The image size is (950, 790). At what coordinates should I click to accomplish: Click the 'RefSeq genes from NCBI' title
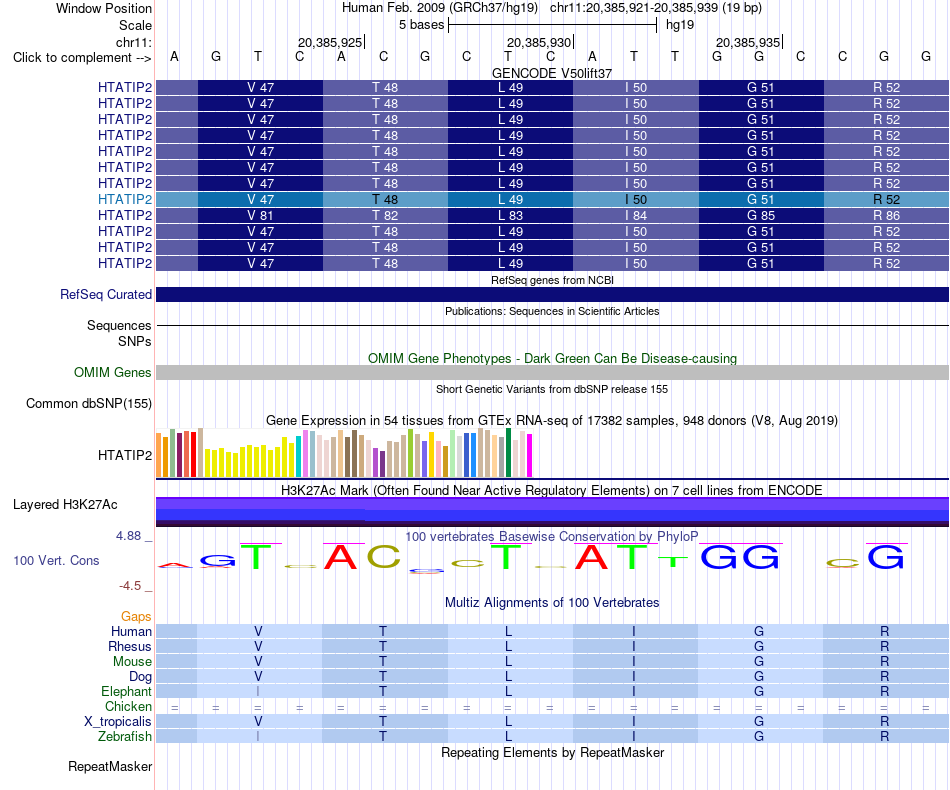pyautogui.click(x=552, y=280)
